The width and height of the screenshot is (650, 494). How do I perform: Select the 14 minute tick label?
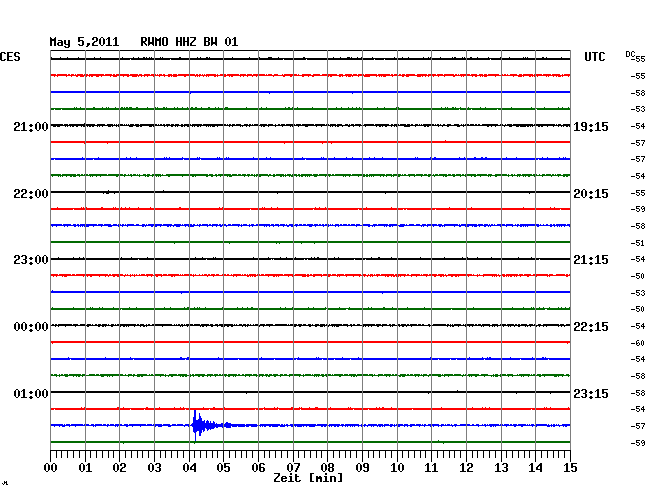tap(536, 468)
